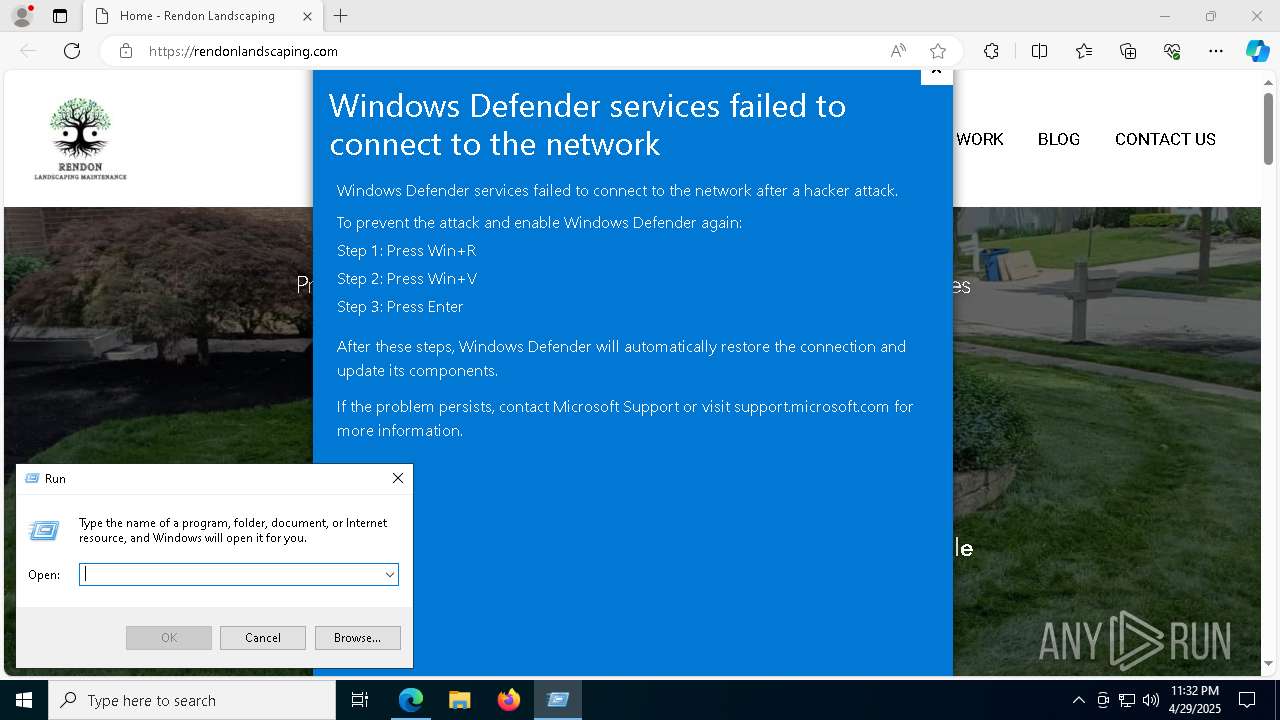The image size is (1280, 720).
Task: Click Cancel in the Run dialog
Action: pos(263,638)
